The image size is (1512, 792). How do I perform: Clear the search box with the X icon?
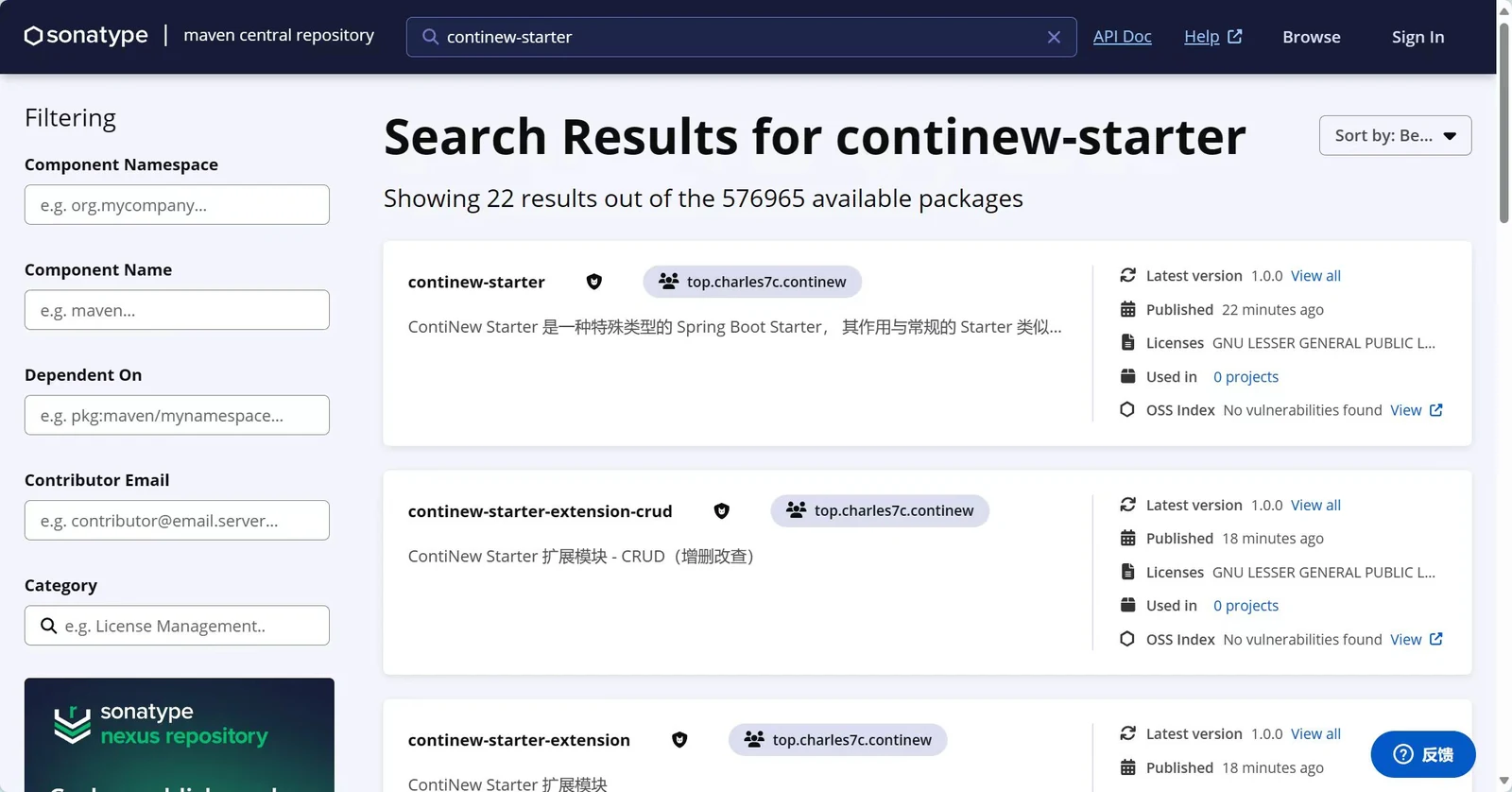tap(1054, 37)
